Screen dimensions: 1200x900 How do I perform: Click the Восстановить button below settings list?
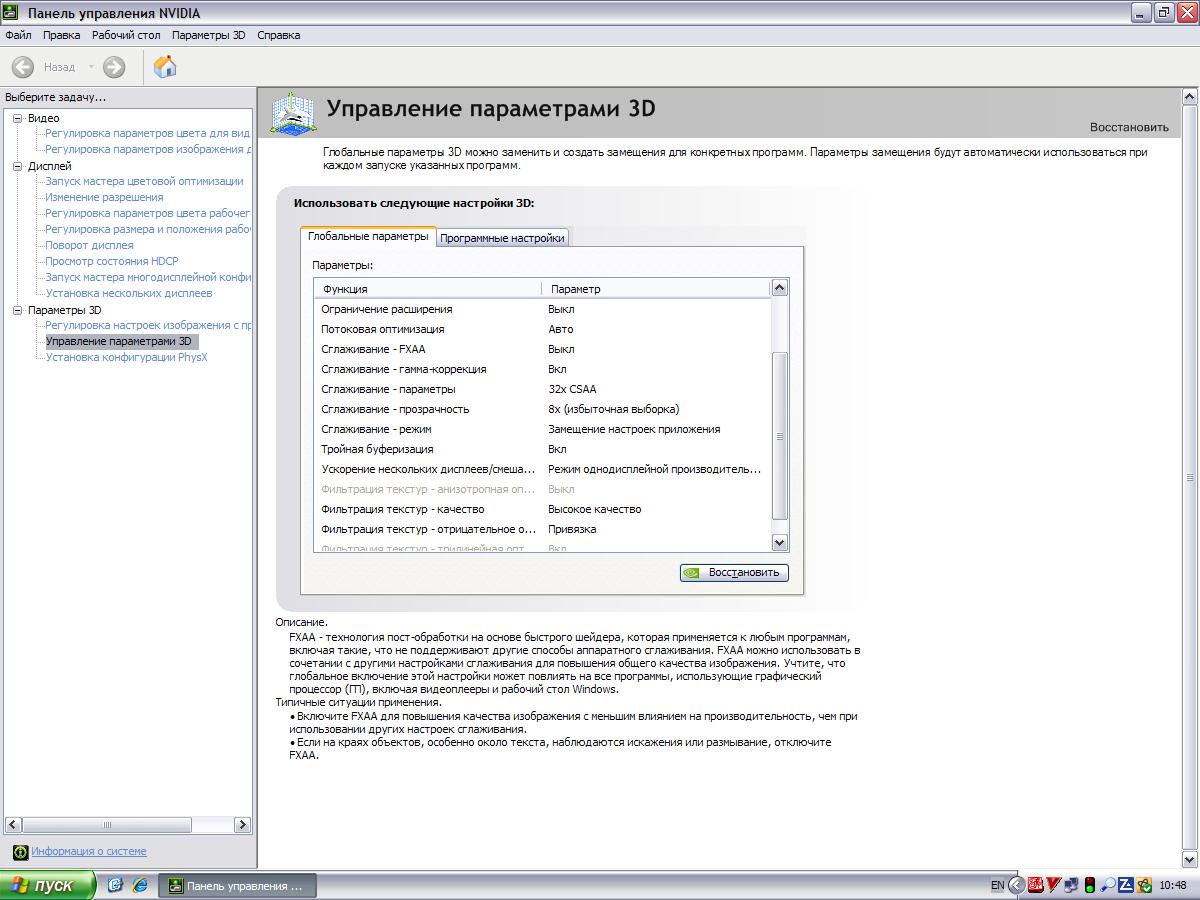(x=734, y=573)
